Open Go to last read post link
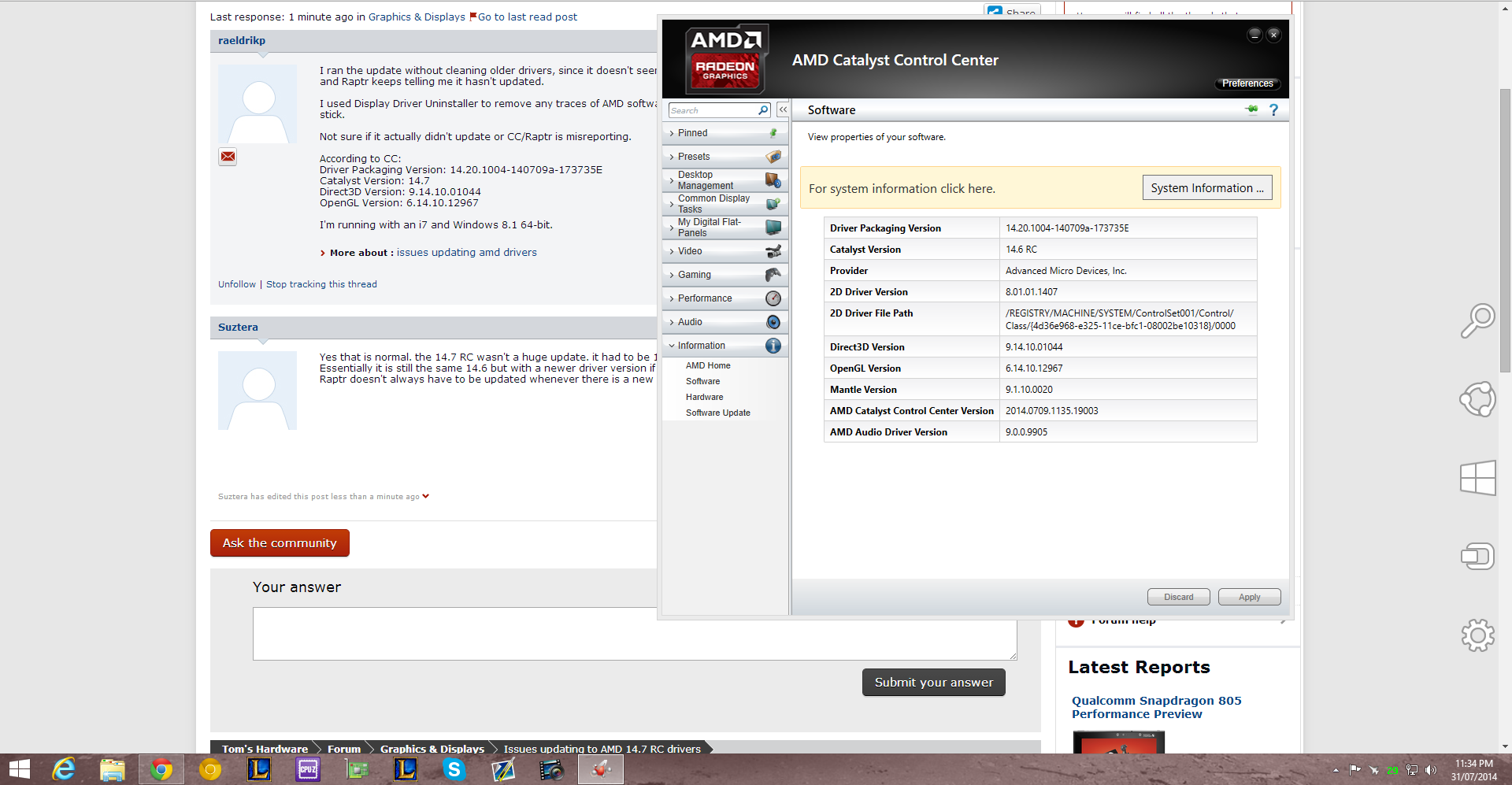Screen dimensions: 1512x785 click(x=527, y=17)
